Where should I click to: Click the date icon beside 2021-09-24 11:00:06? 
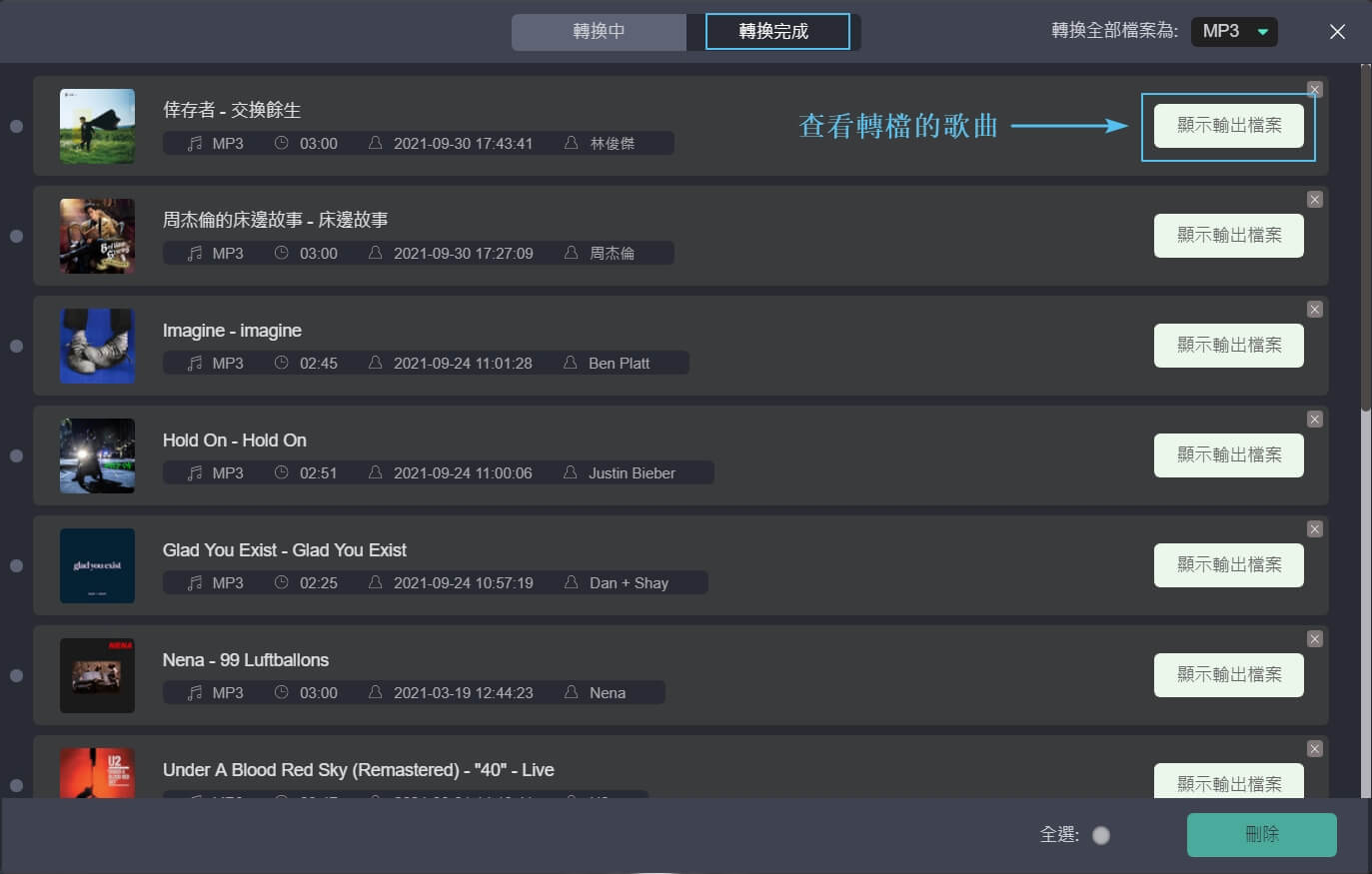coord(376,472)
